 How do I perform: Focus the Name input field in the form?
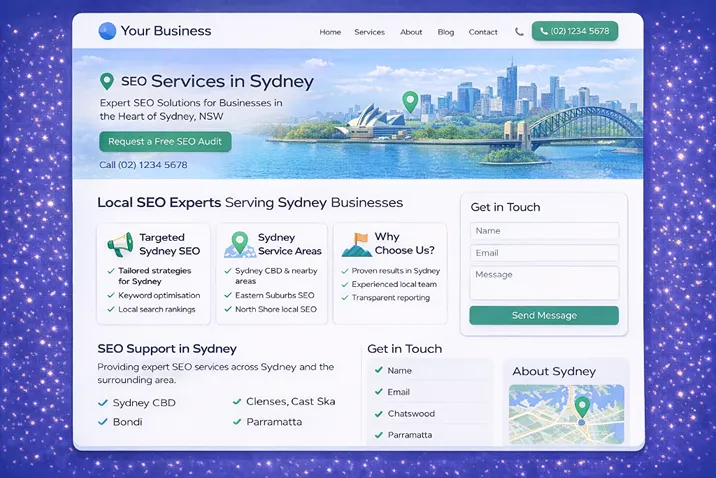click(x=544, y=231)
